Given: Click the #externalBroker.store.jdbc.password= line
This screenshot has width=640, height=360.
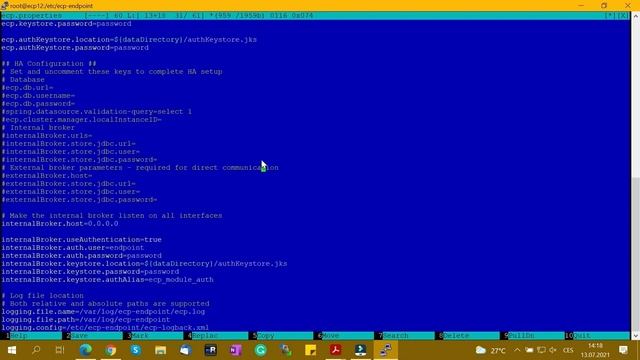Looking at the screenshot, I should tap(80, 200).
